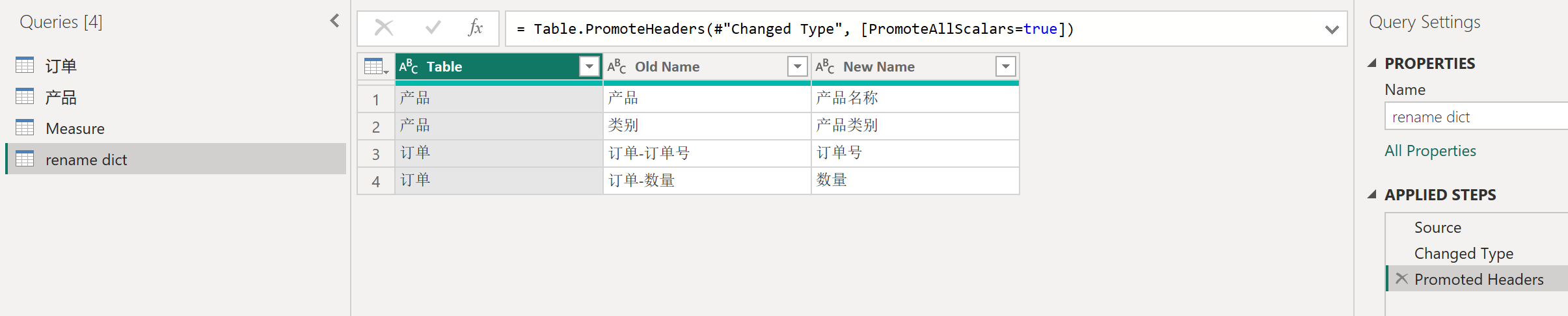Click the Old Name column type icon

616,66
